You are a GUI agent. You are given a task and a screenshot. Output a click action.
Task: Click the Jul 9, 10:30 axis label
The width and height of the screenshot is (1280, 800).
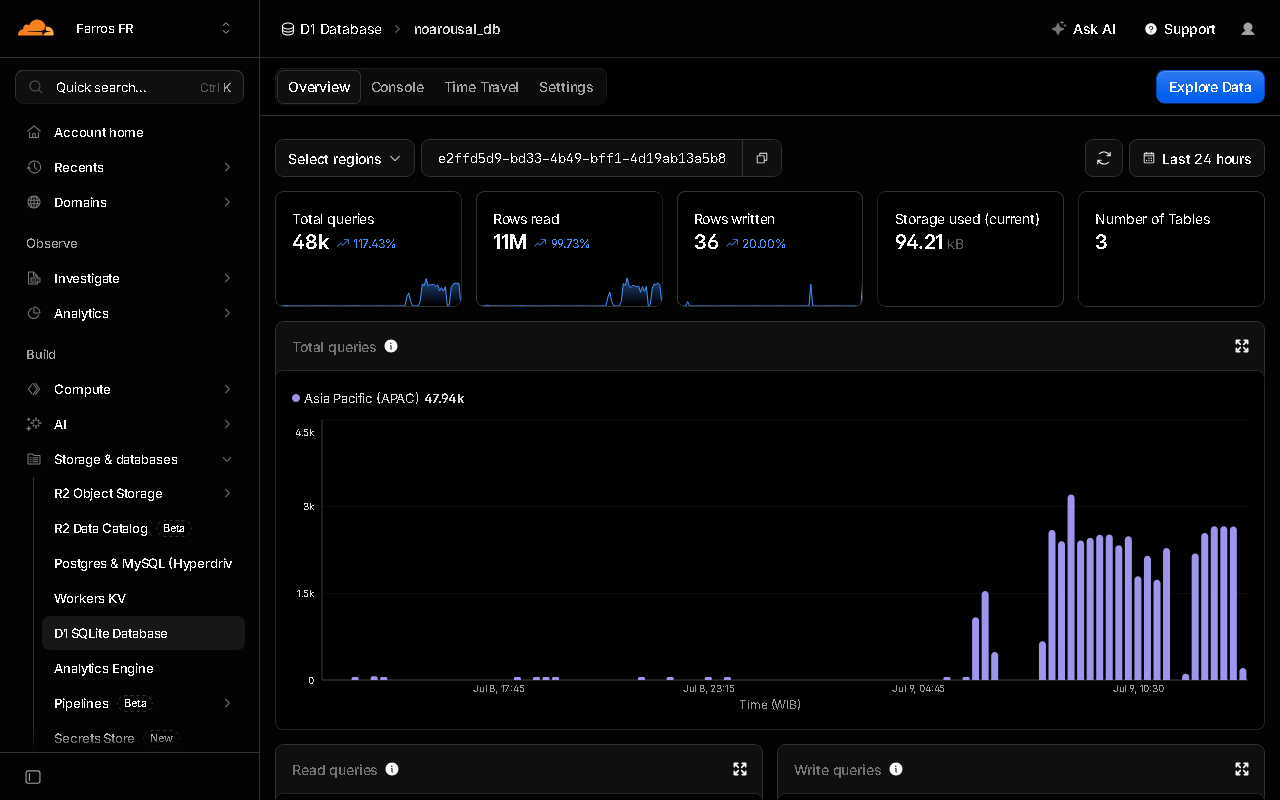coord(1139,689)
